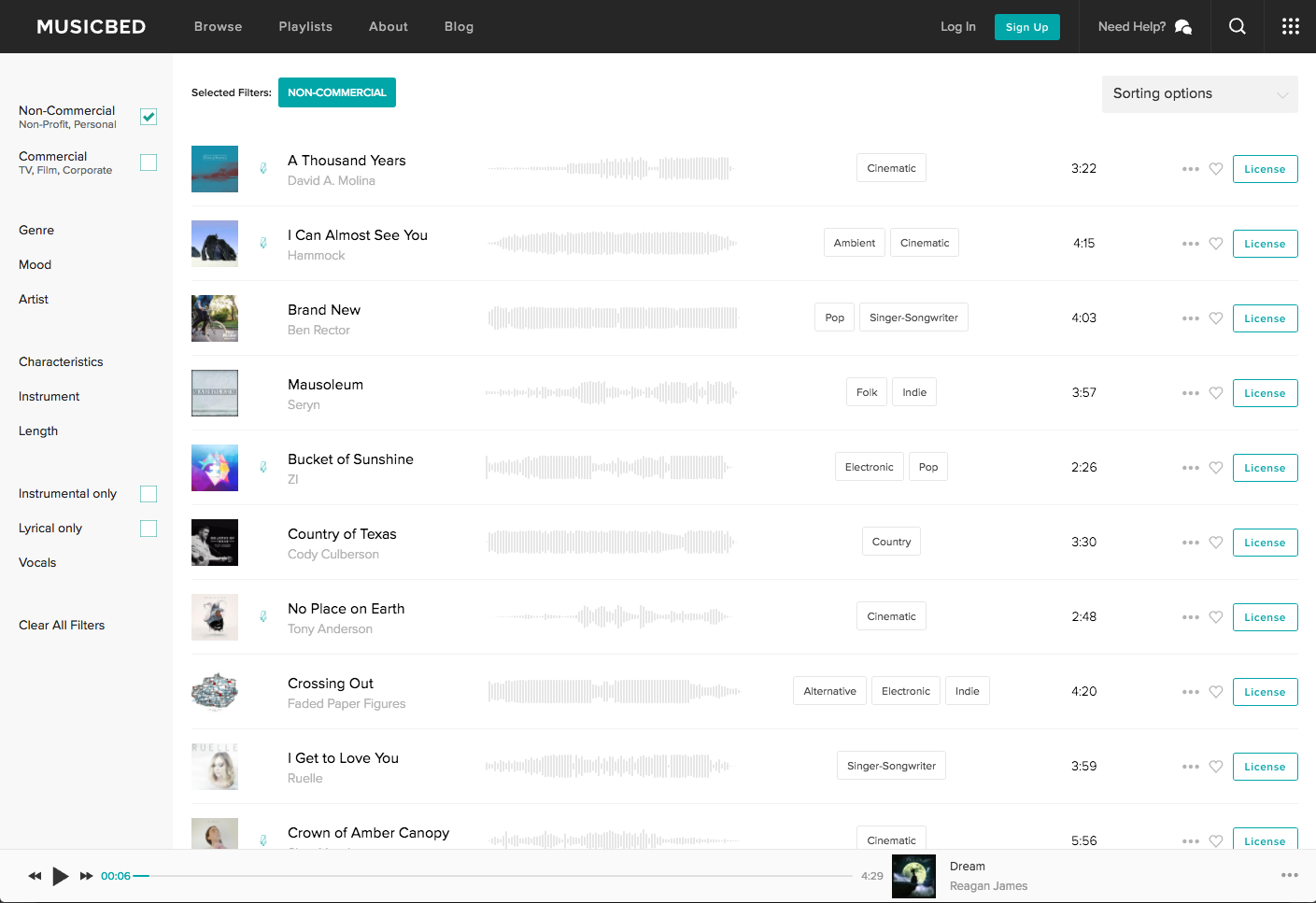License the track A Thousand Years
This screenshot has width=1316, height=903.
pyautogui.click(x=1265, y=169)
